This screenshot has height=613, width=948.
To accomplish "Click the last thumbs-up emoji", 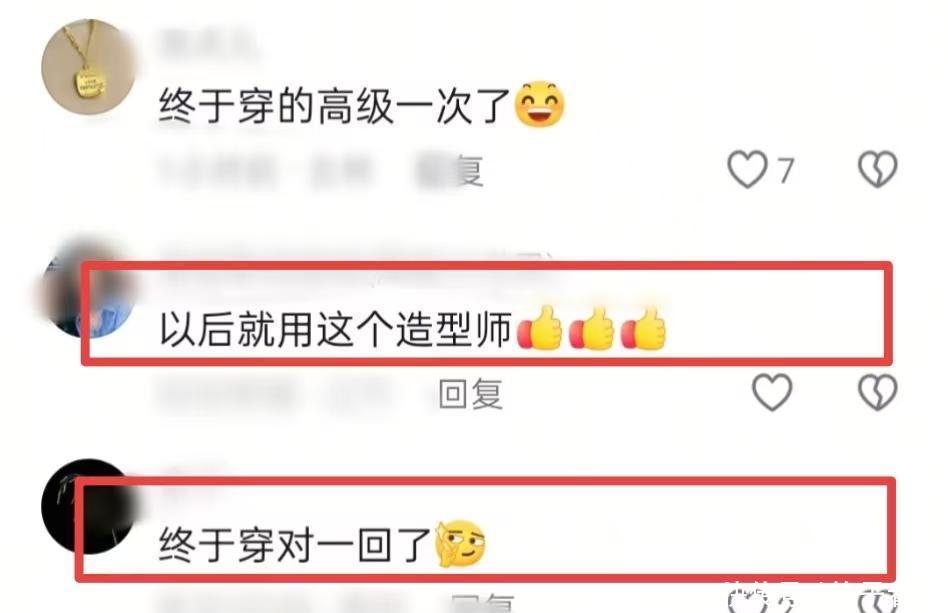I will 643,328.
